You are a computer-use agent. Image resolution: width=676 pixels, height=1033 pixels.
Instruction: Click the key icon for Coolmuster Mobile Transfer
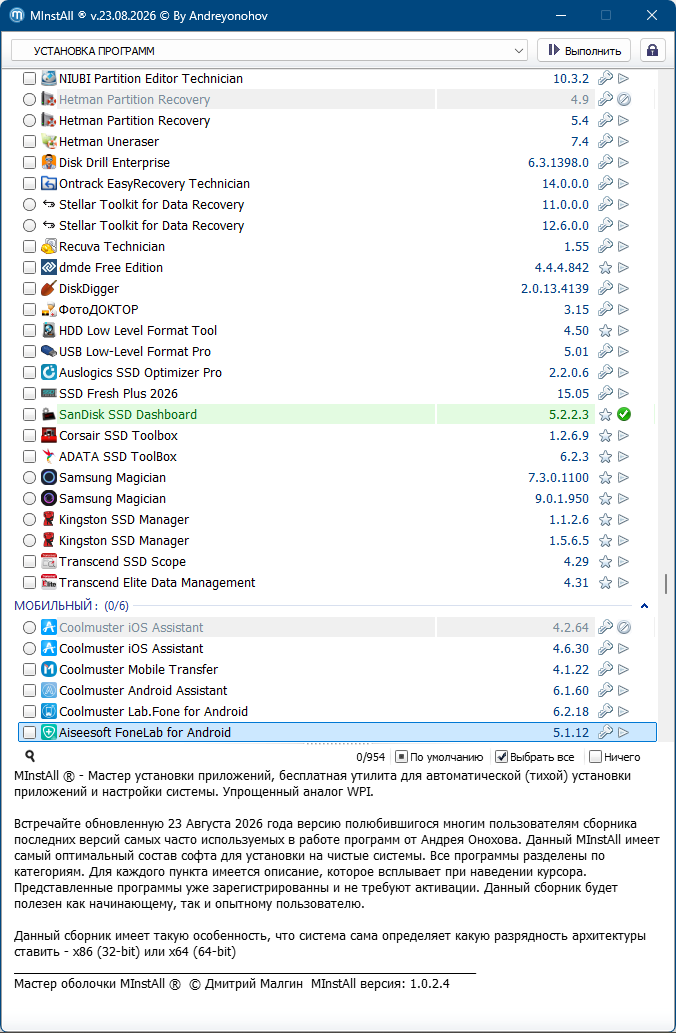[605, 669]
